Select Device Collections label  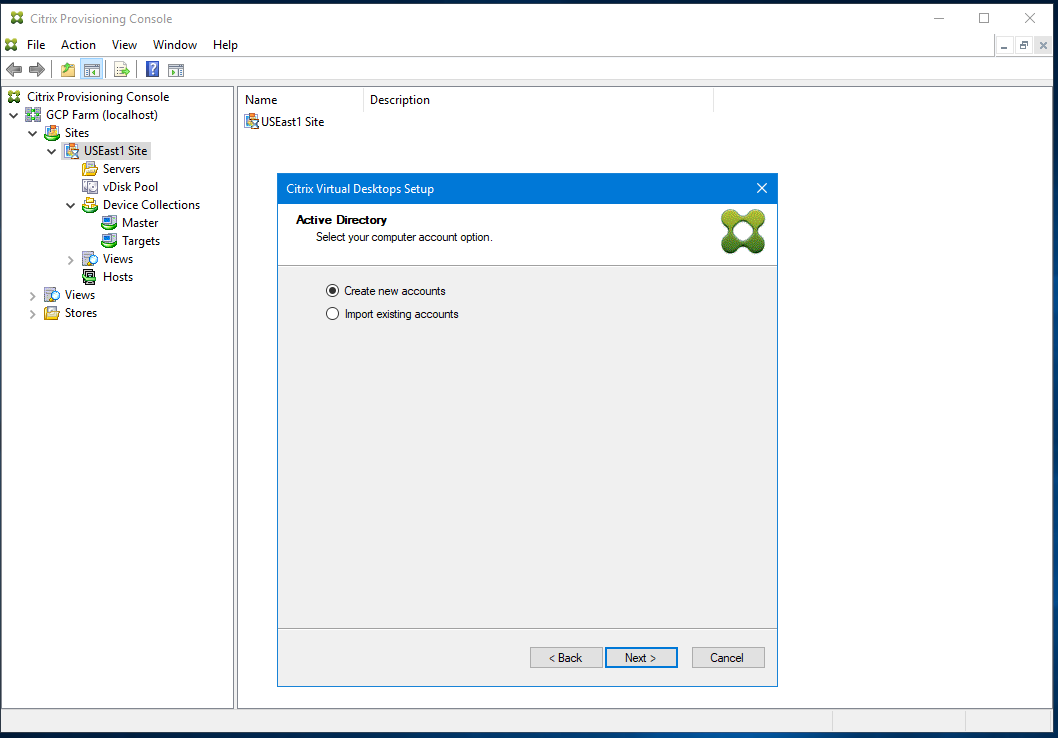pos(151,205)
